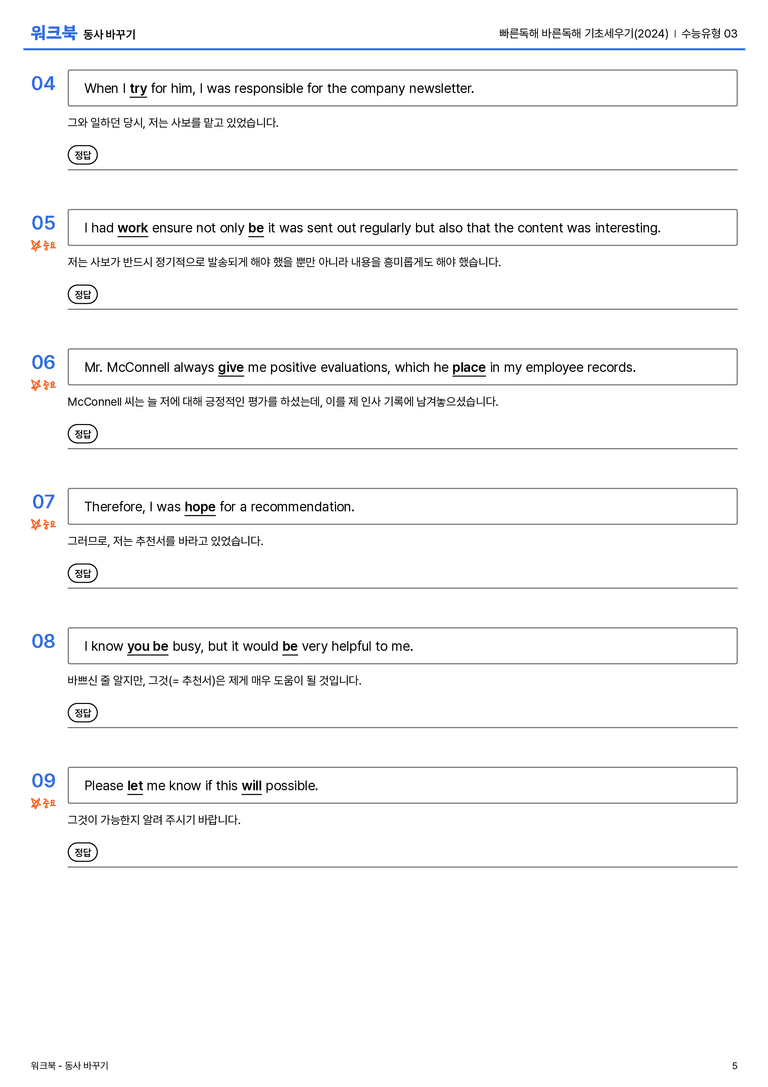Click the underlined 'you be' in sentence 08

(x=148, y=646)
